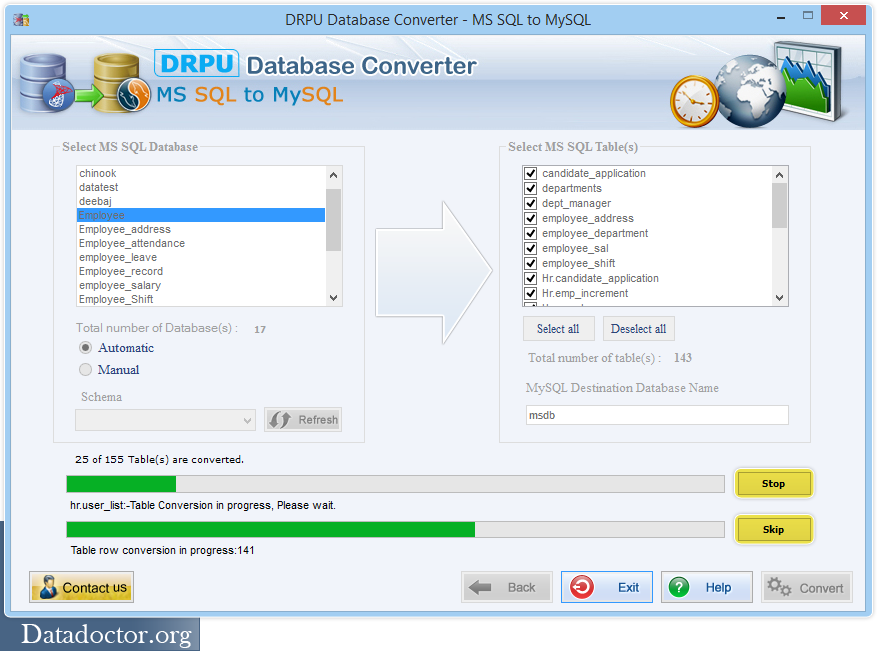The height and width of the screenshot is (651, 877).
Task: Click table list scroll up arrow
Action: [779, 175]
